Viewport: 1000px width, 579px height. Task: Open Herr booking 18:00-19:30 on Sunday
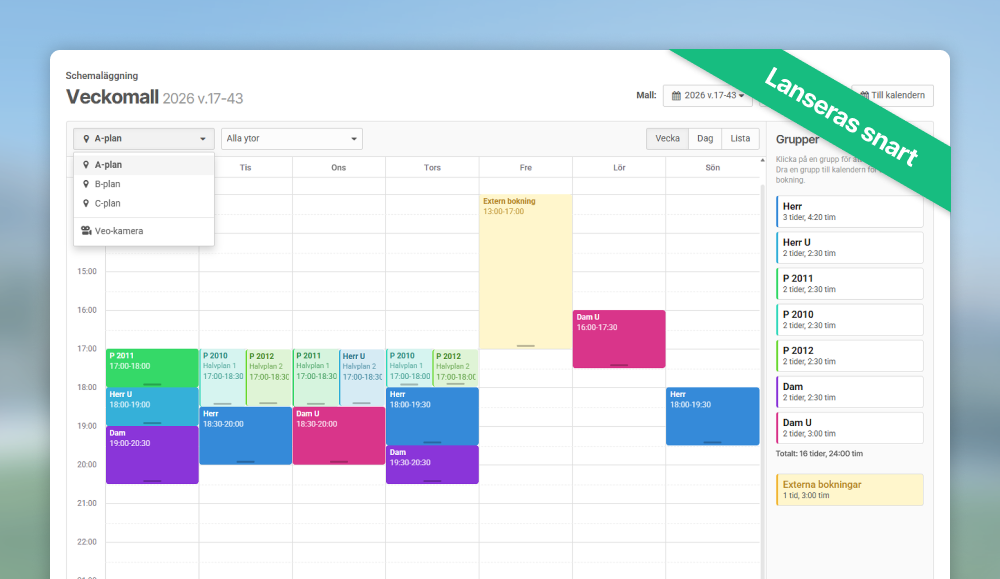pos(712,416)
